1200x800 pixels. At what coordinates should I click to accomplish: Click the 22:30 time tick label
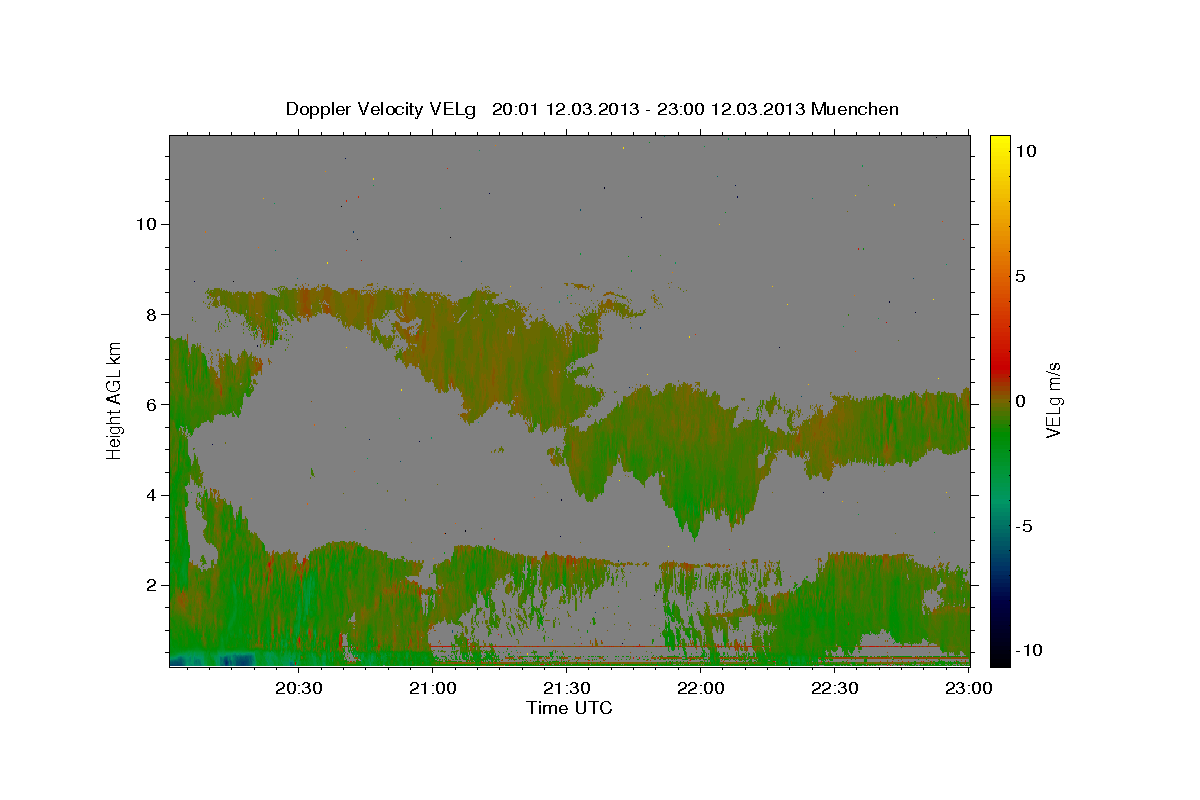[x=834, y=689]
